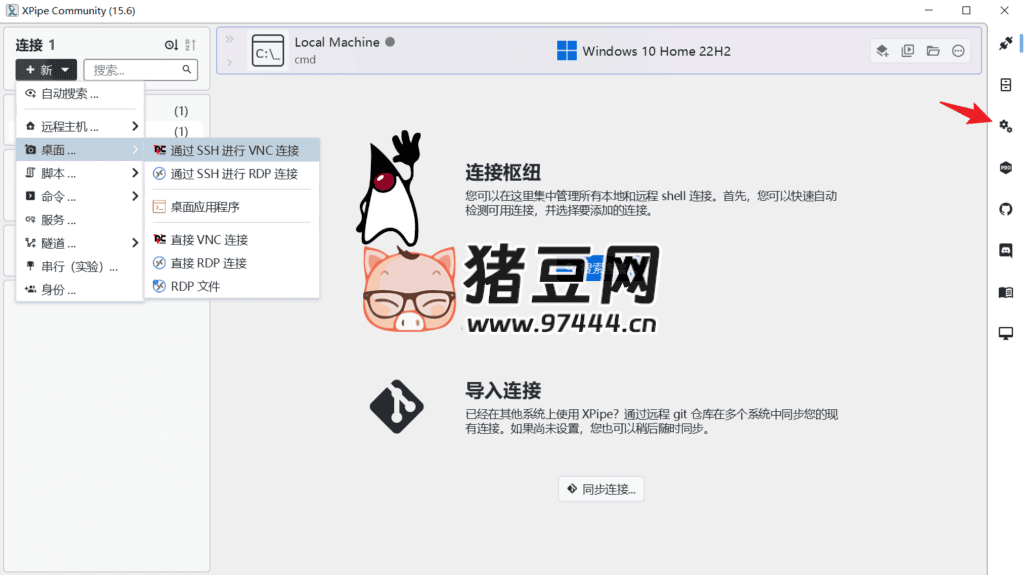Click the monitor icon in sidebar
The height and width of the screenshot is (575, 1024).
(x=1006, y=333)
